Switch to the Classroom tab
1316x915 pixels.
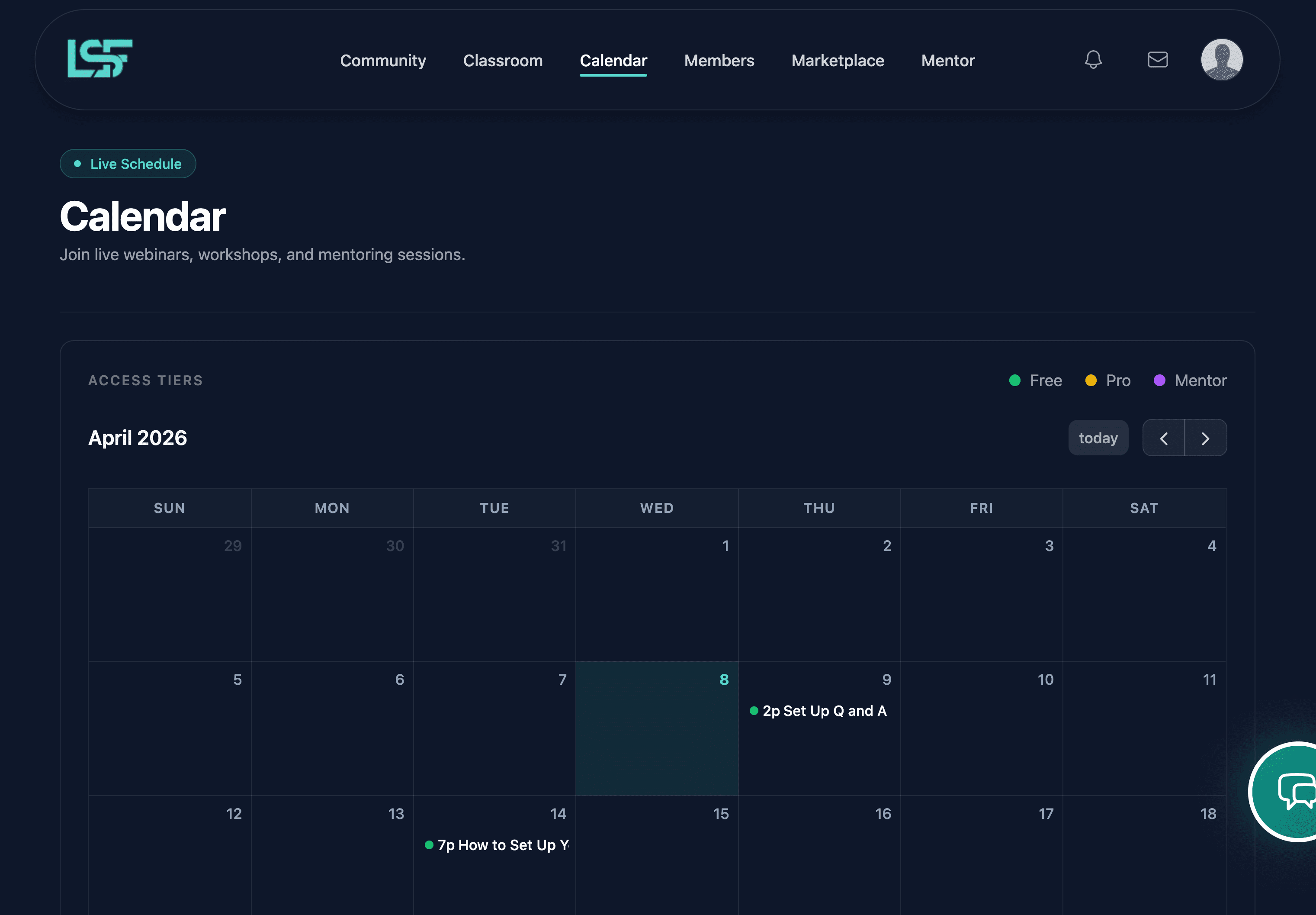pos(502,61)
